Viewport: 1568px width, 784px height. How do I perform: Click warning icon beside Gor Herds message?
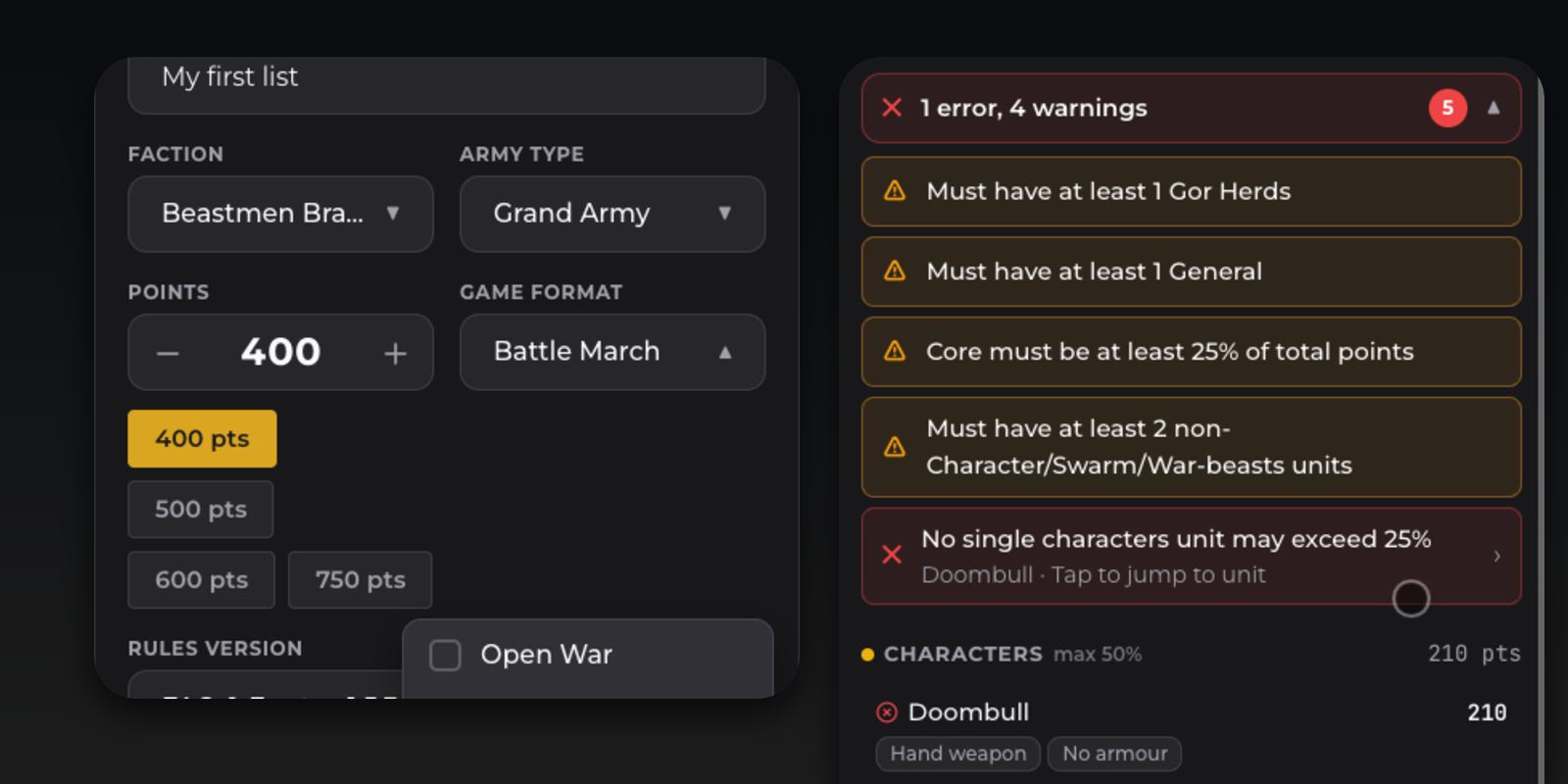895,191
